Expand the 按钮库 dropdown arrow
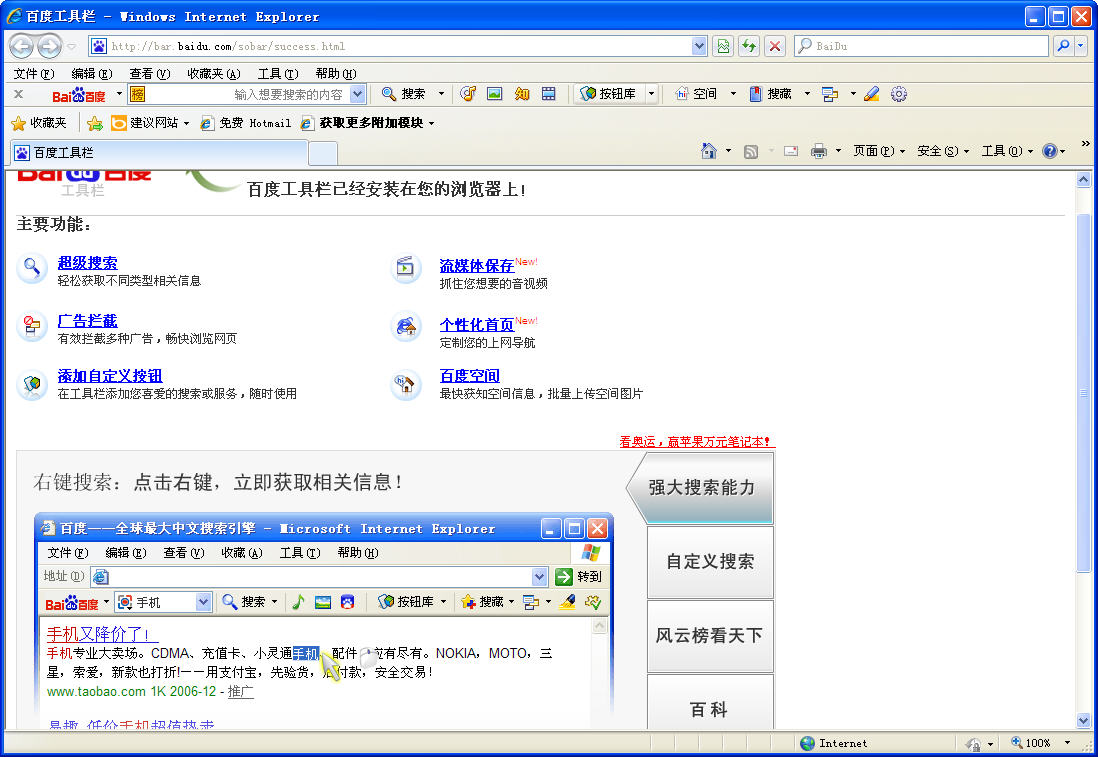This screenshot has height=757, width=1098. (x=651, y=94)
